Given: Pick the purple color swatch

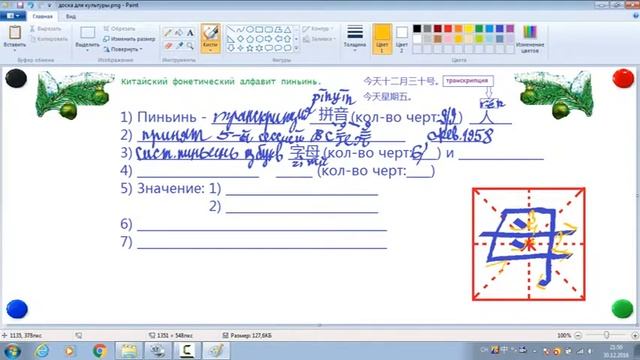Looking at the screenshot, I should pyautogui.click(x=510, y=29).
